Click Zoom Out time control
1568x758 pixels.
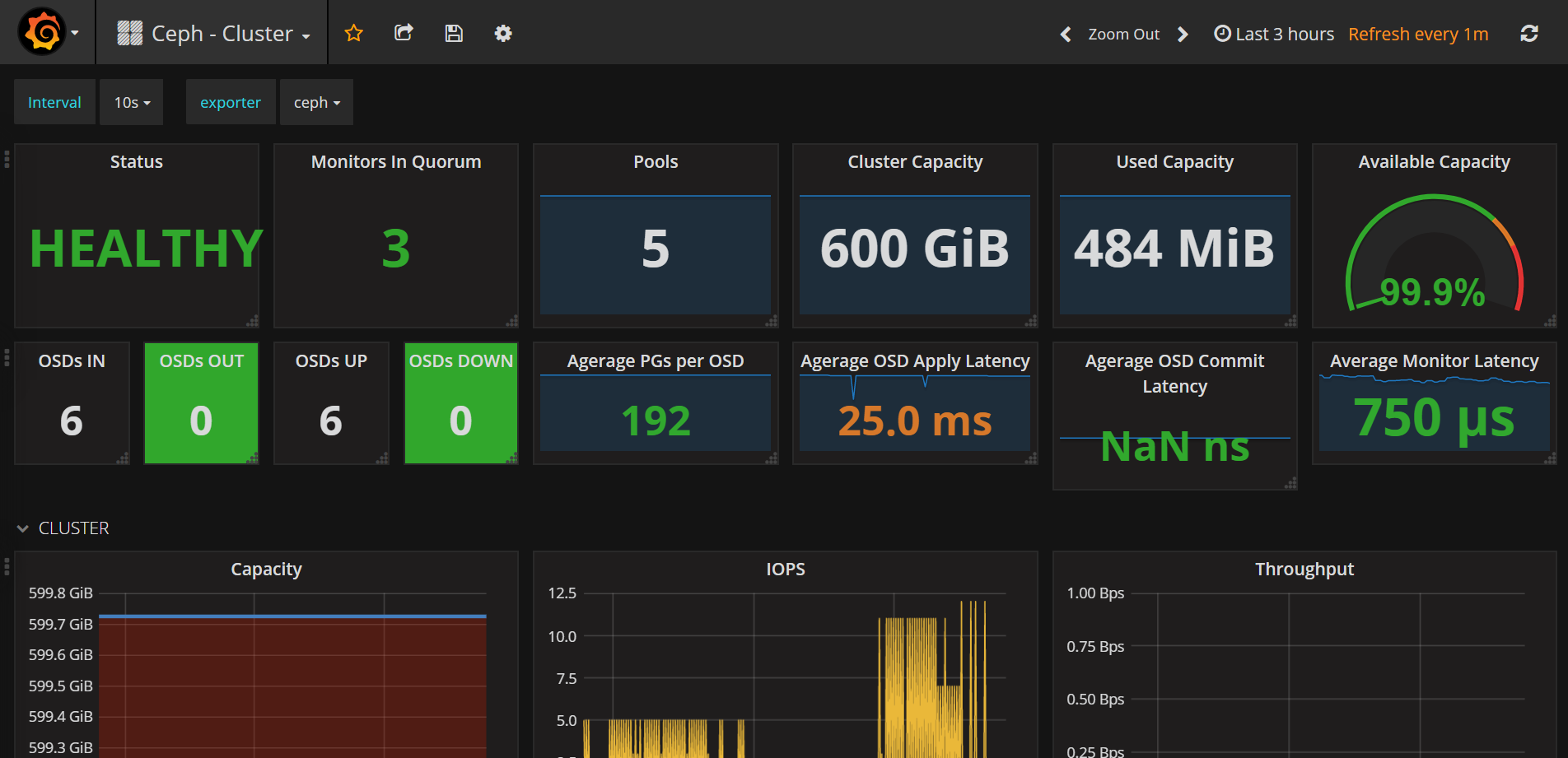tap(1123, 34)
